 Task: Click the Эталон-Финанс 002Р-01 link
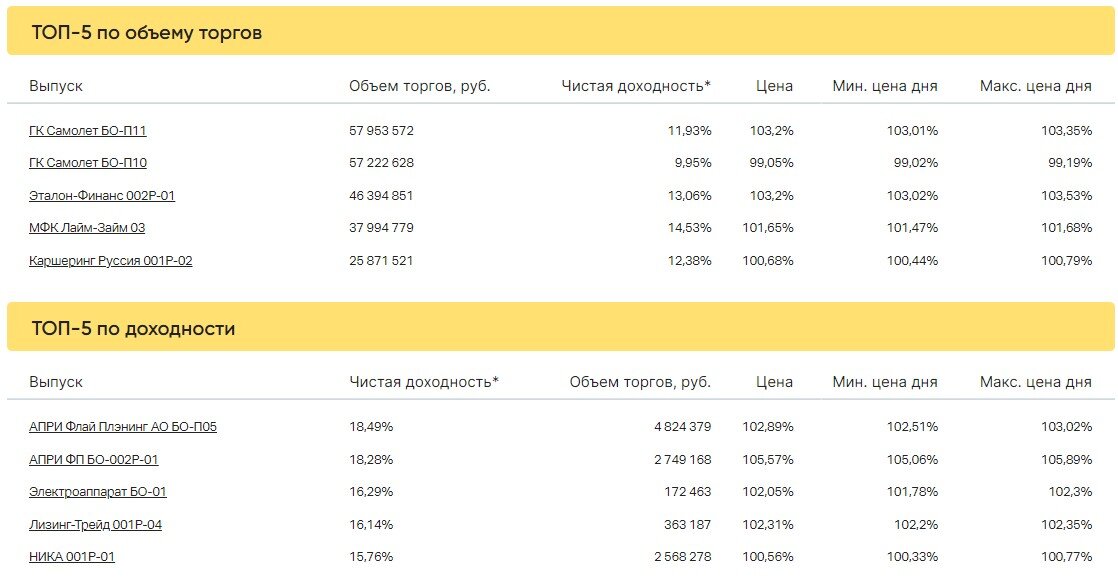pos(102,195)
